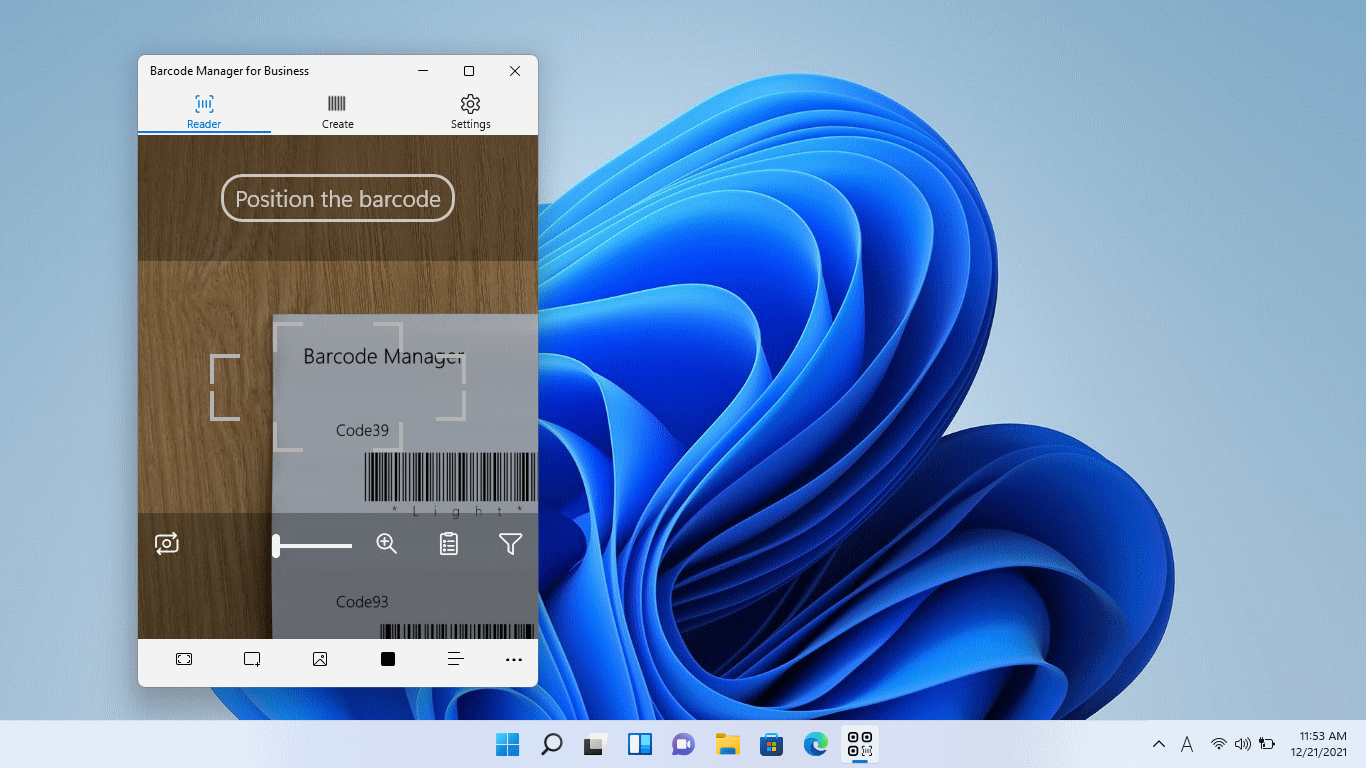Open the magnifier zoom tool
1366x768 pixels.
(386, 544)
